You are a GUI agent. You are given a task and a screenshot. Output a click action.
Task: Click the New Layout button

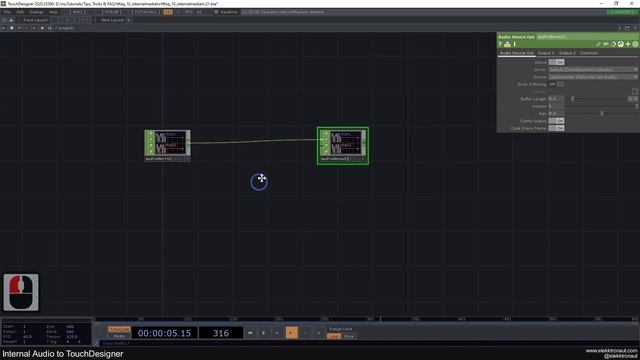click(111, 20)
